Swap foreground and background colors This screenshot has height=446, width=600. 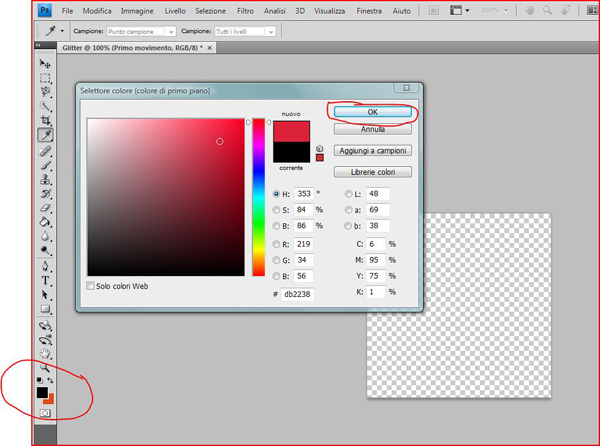(x=50, y=380)
